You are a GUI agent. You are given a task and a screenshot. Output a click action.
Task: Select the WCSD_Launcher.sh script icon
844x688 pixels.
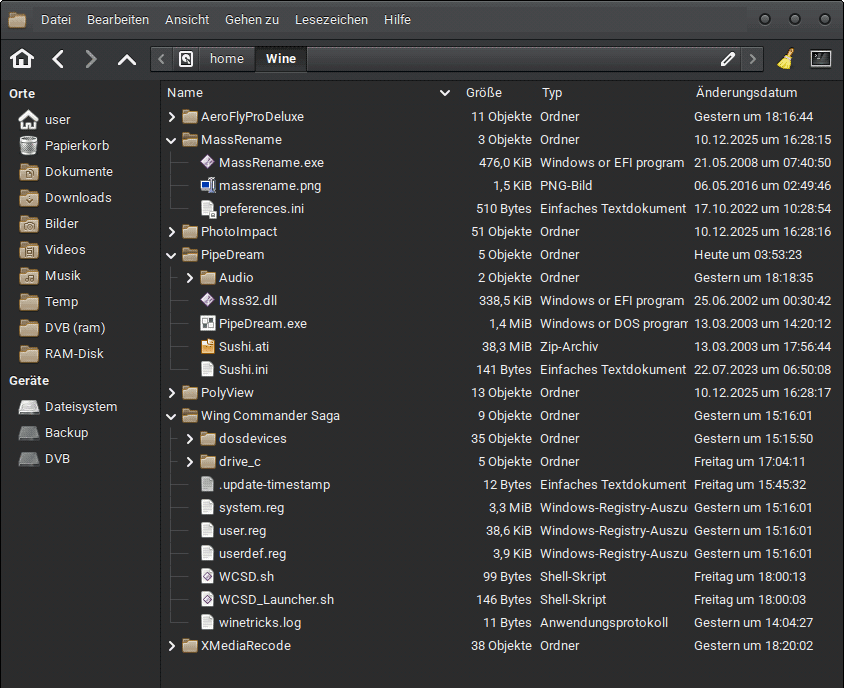pyautogui.click(x=207, y=599)
